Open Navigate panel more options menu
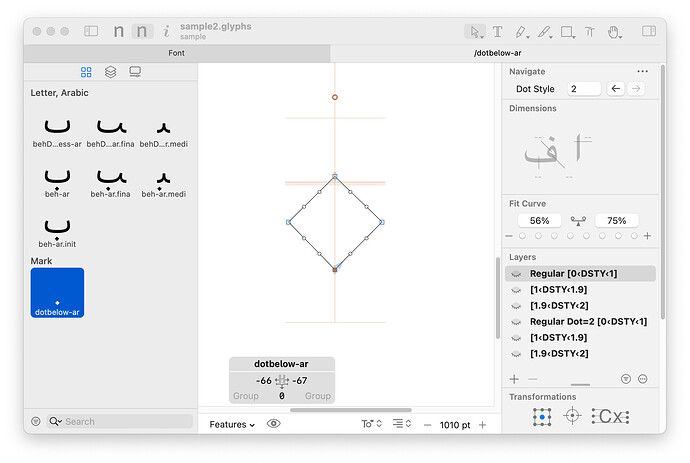Viewport: 690px width, 463px height. [642, 71]
